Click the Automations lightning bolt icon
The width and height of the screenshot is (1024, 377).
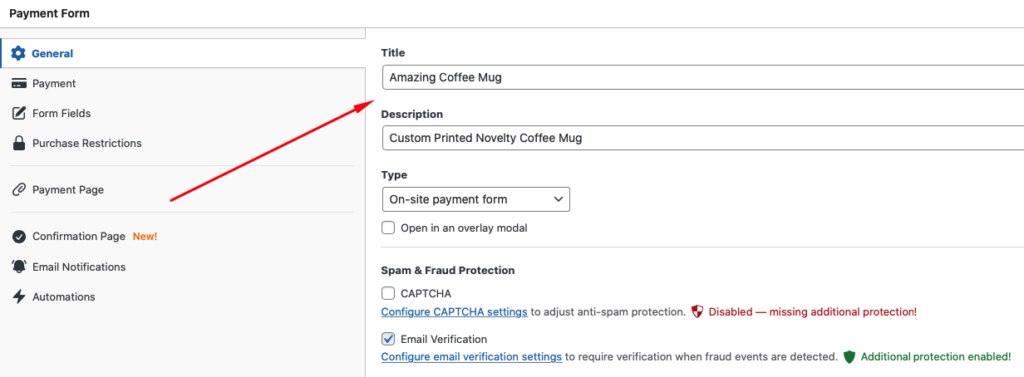(x=19, y=297)
